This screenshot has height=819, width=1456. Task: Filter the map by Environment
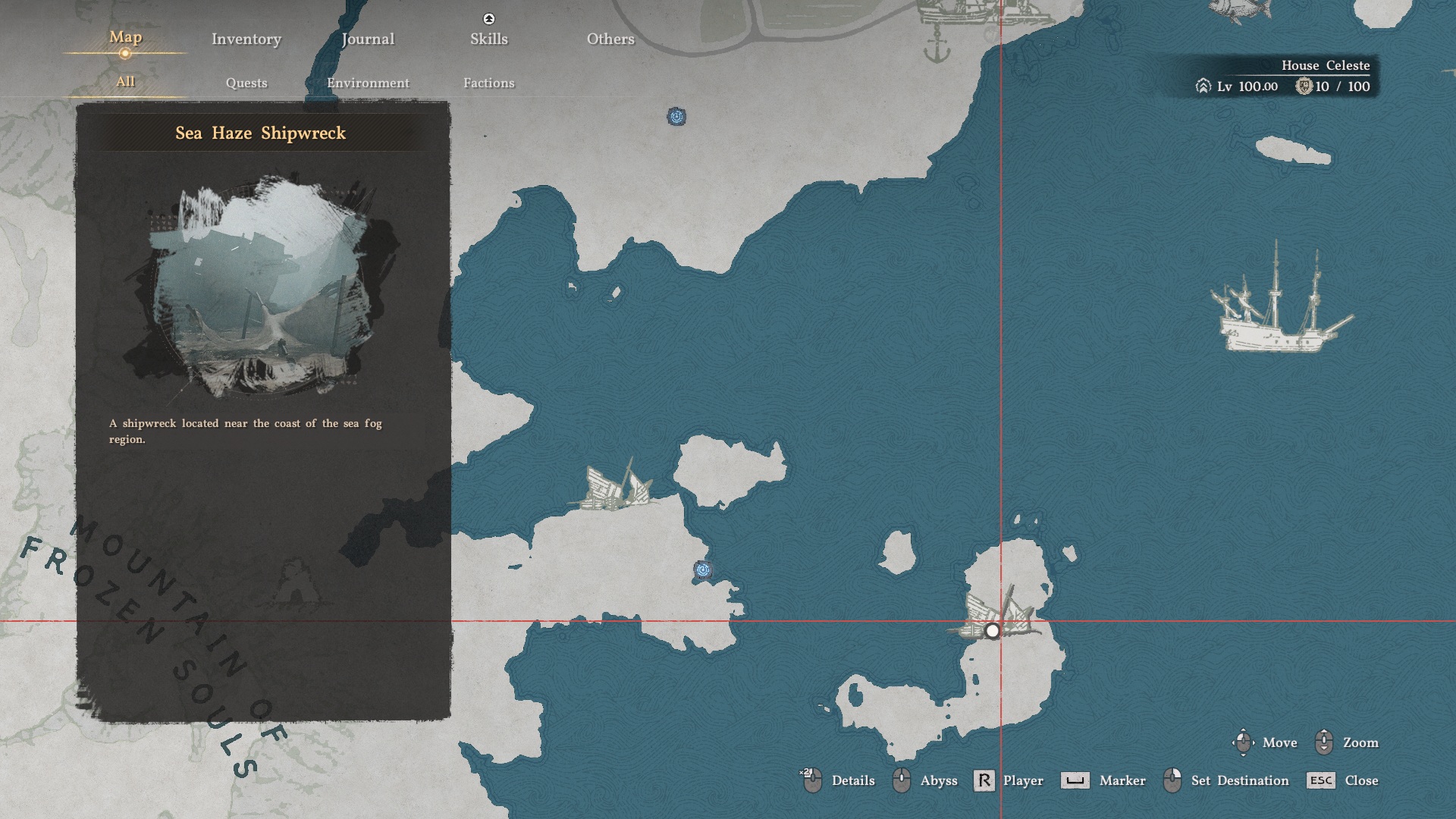click(368, 83)
